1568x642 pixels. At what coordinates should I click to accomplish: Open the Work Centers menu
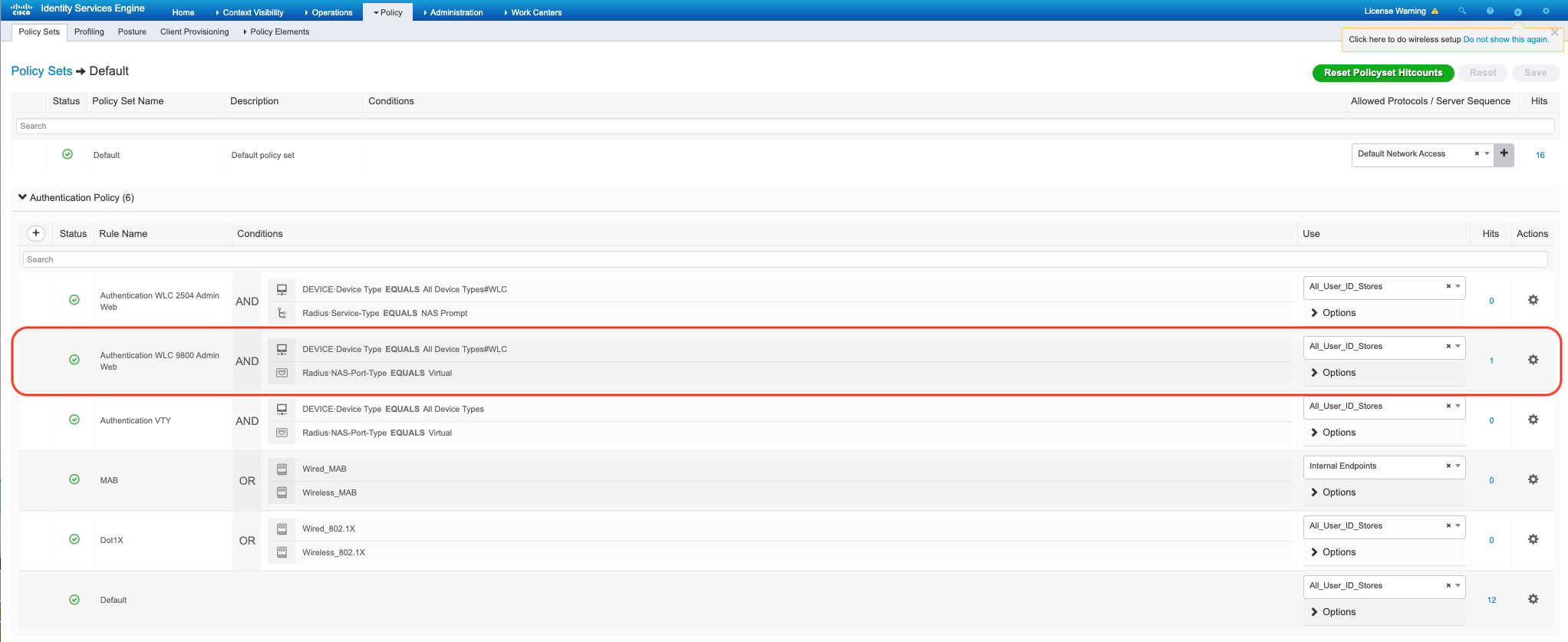(x=533, y=12)
